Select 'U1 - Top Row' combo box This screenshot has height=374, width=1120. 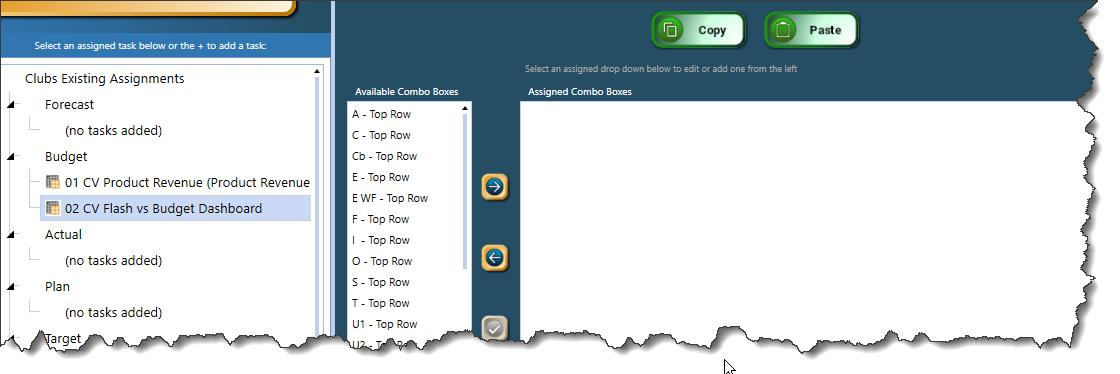[384, 324]
